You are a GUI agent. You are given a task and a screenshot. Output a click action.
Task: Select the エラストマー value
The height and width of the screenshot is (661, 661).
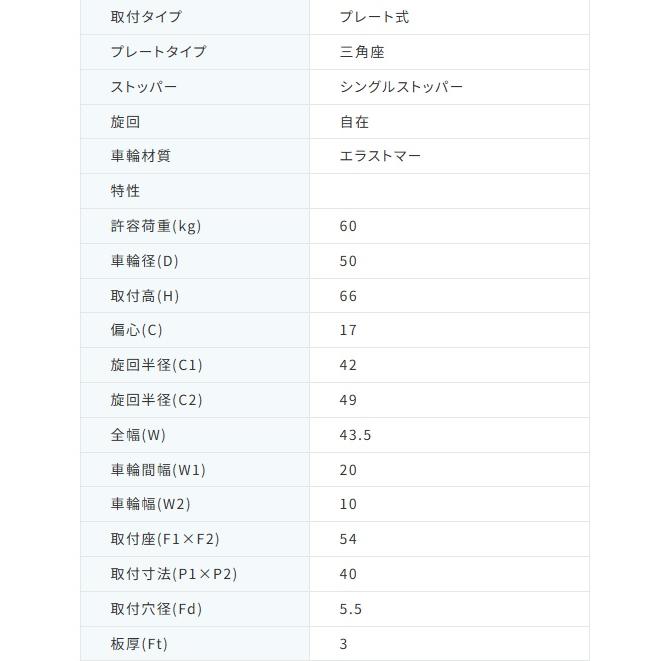[x=380, y=156]
